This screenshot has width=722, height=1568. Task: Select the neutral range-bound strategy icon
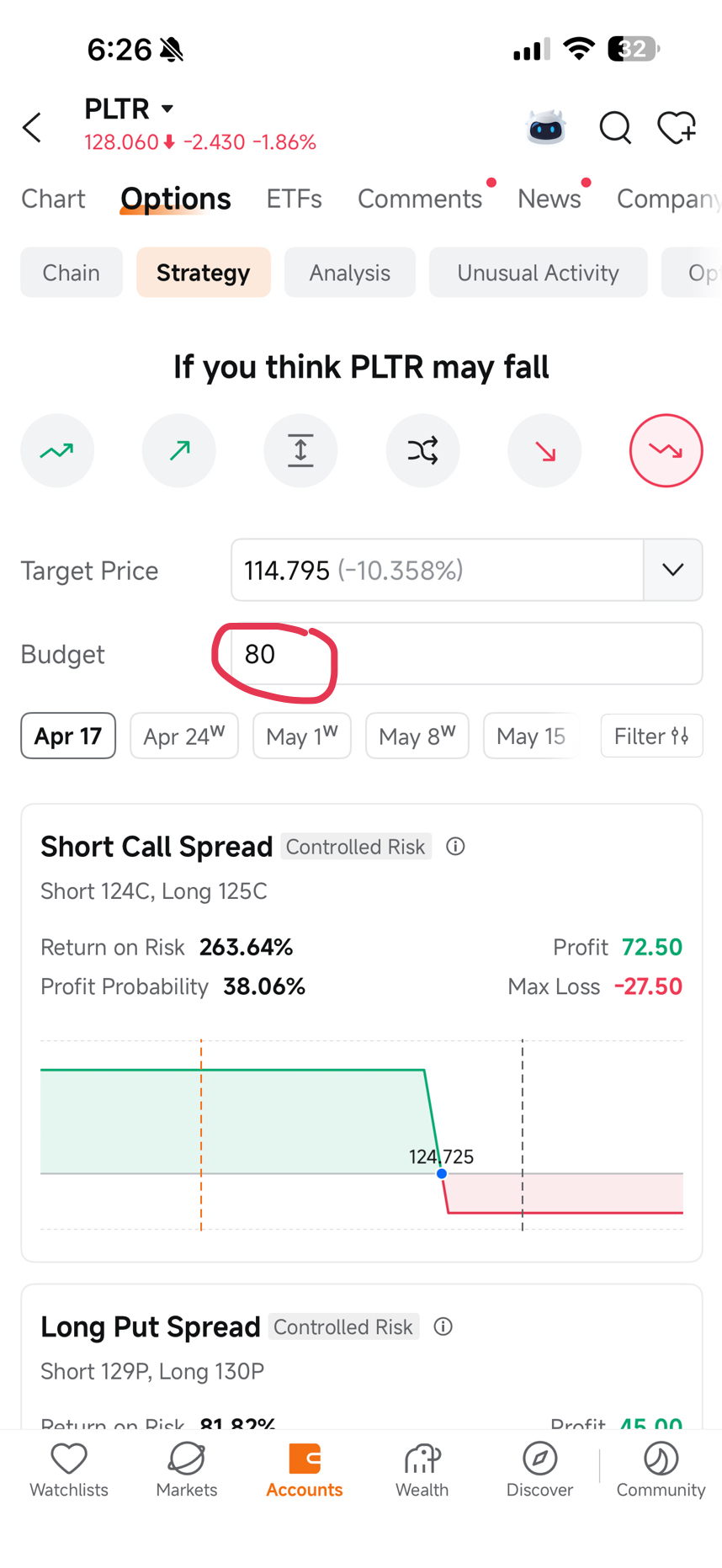click(x=300, y=451)
